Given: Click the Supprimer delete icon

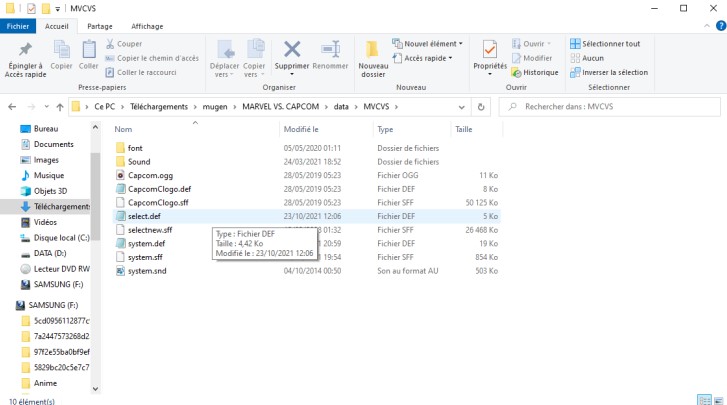Looking at the screenshot, I should pos(292,50).
